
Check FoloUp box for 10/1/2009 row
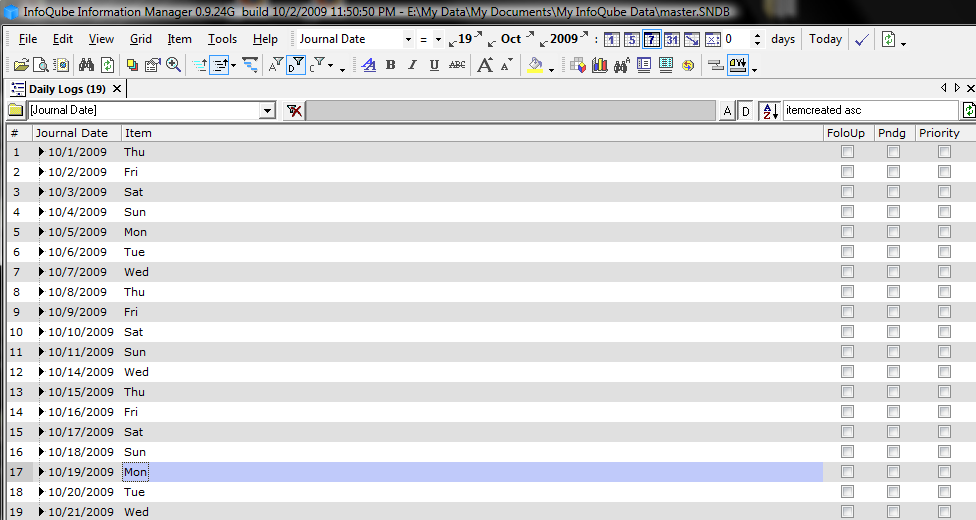(847, 152)
